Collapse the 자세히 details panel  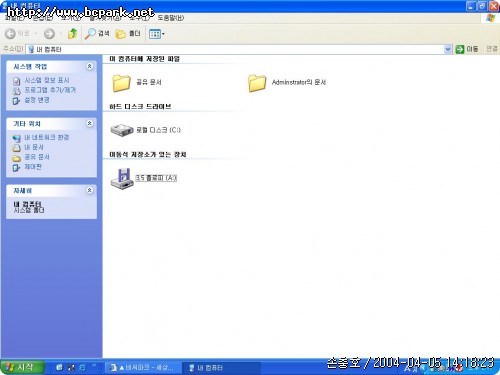(x=89, y=190)
